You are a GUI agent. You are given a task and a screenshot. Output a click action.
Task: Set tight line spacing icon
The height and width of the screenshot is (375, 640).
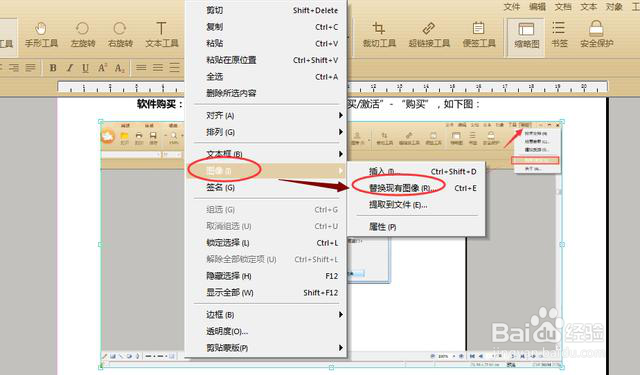pyautogui.click(x=141, y=68)
